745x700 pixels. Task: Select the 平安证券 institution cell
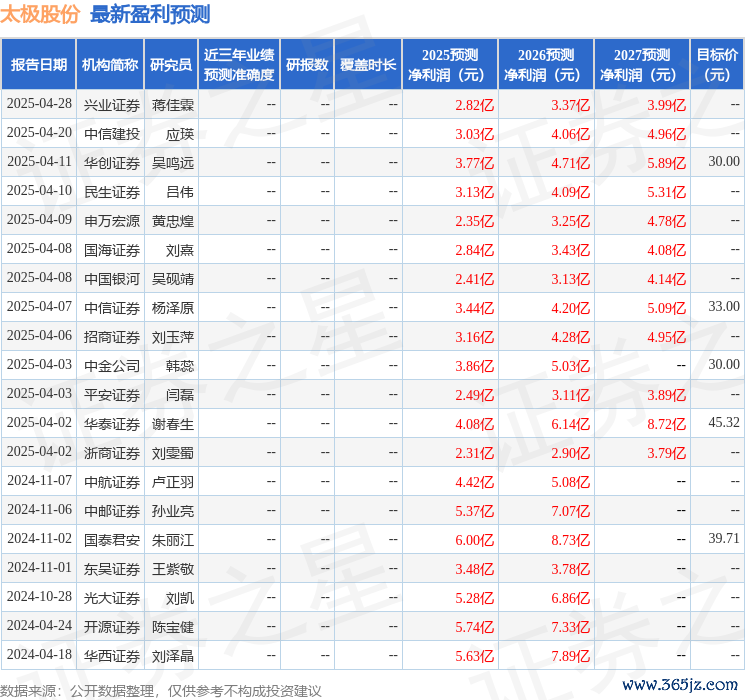[x=112, y=395]
